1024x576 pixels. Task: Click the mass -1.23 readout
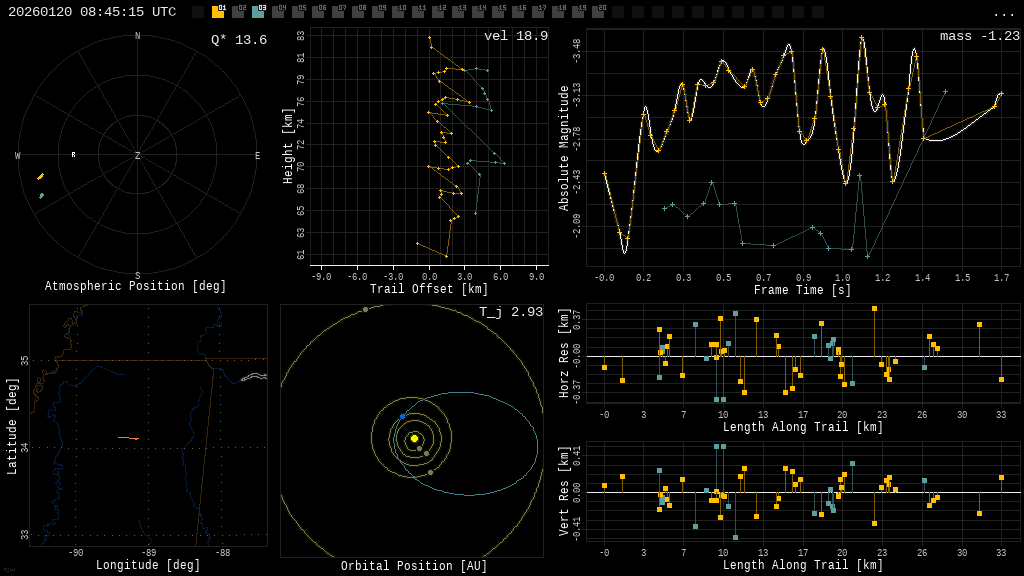[979, 36]
